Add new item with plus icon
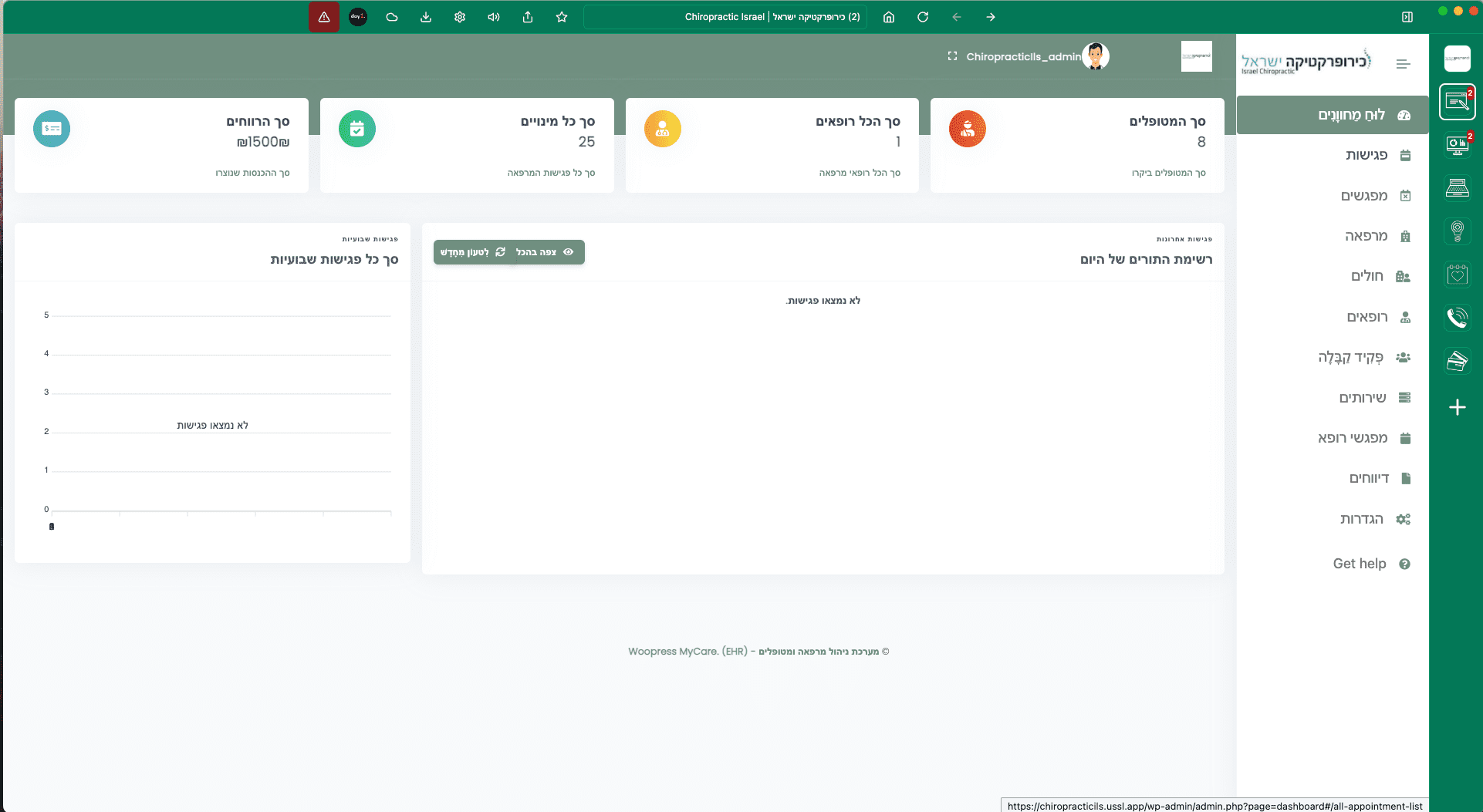The image size is (1483, 812). (1457, 407)
